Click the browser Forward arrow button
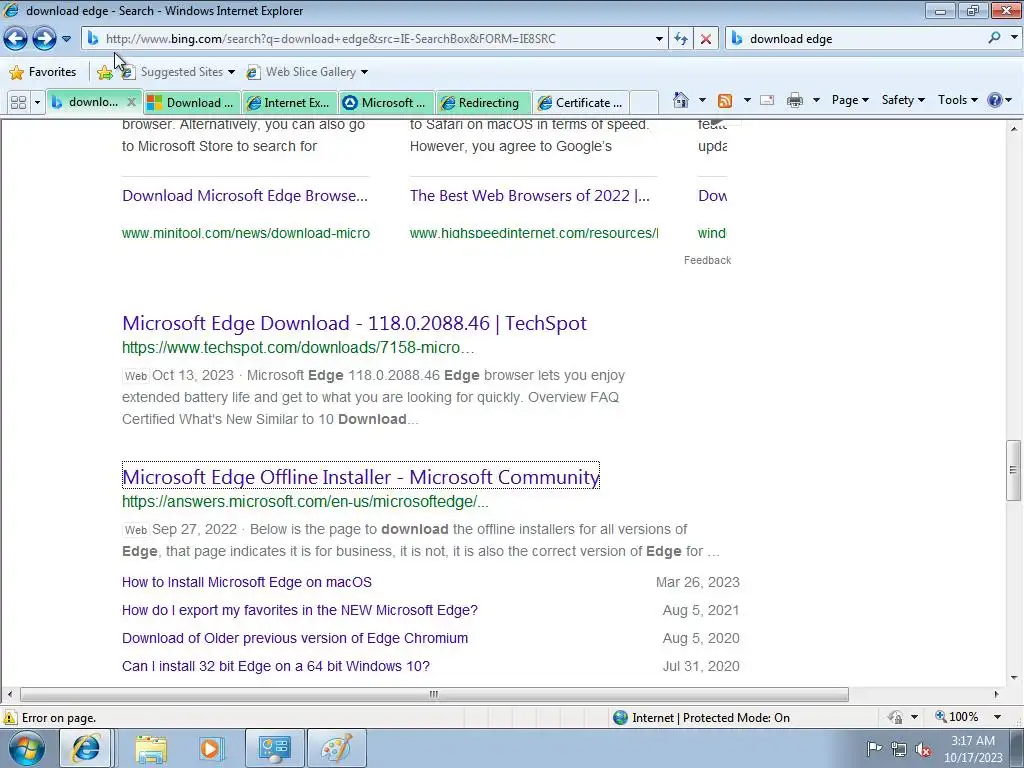 [x=44, y=39]
